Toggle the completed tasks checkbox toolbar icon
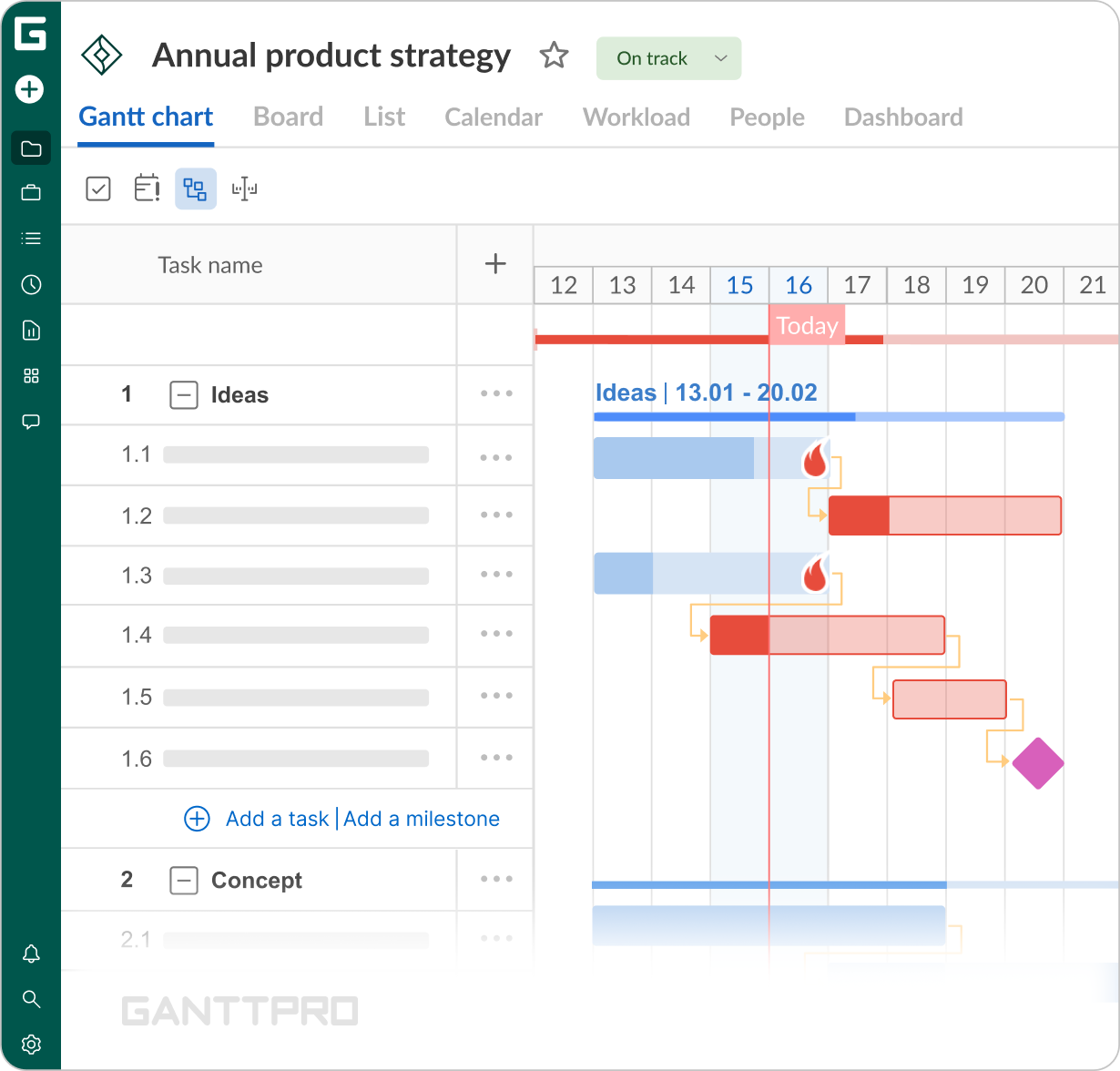Viewport: 1120px width, 1071px height. tap(98, 189)
